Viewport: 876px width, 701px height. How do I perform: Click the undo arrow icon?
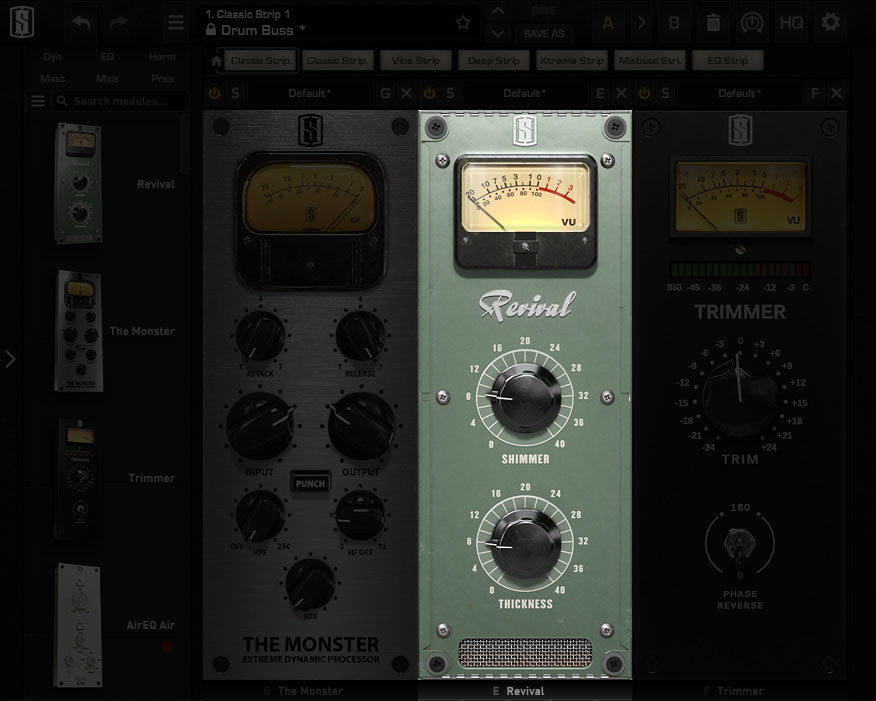(x=82, y=23)
